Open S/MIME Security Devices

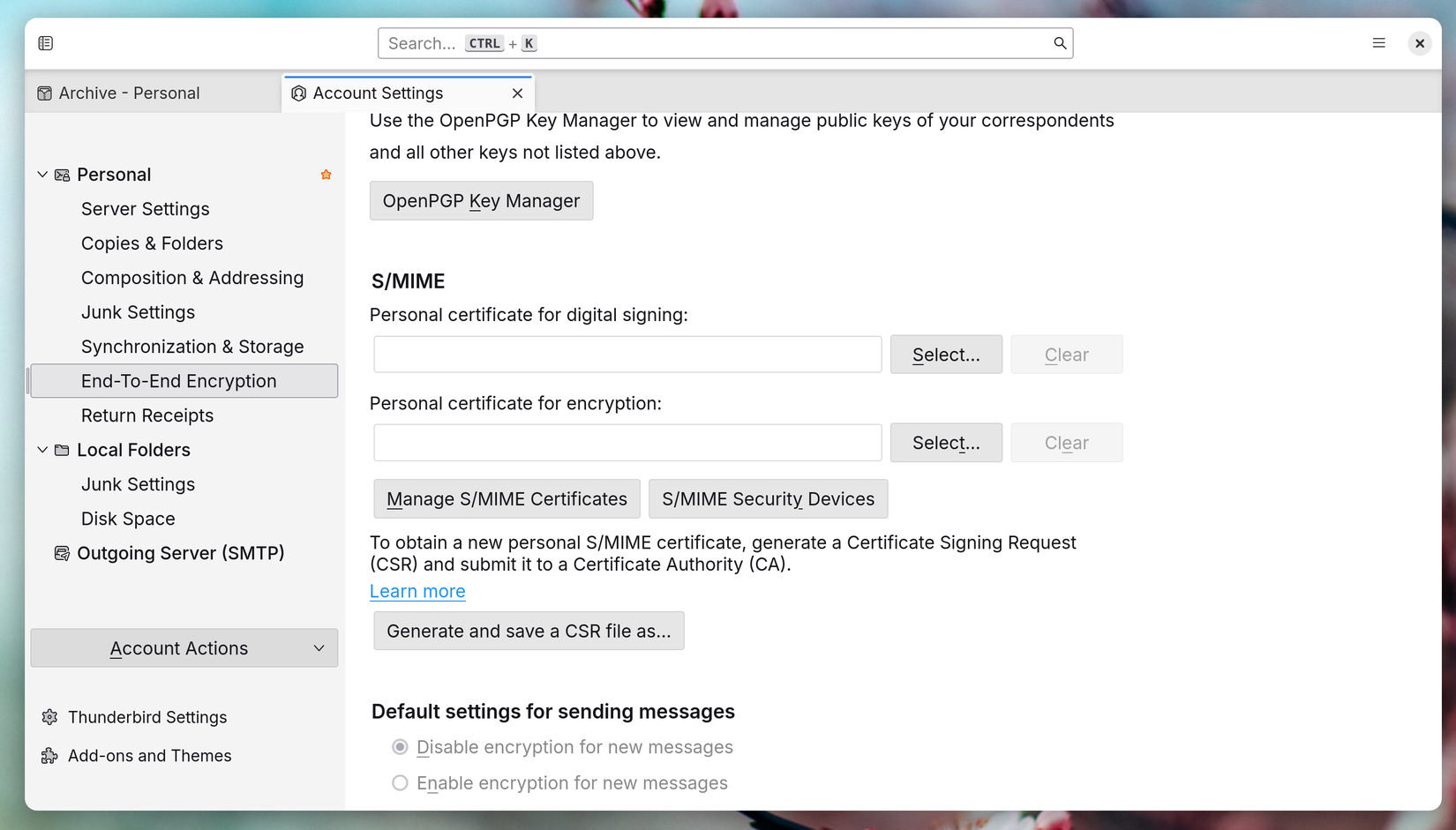(769, 499)
